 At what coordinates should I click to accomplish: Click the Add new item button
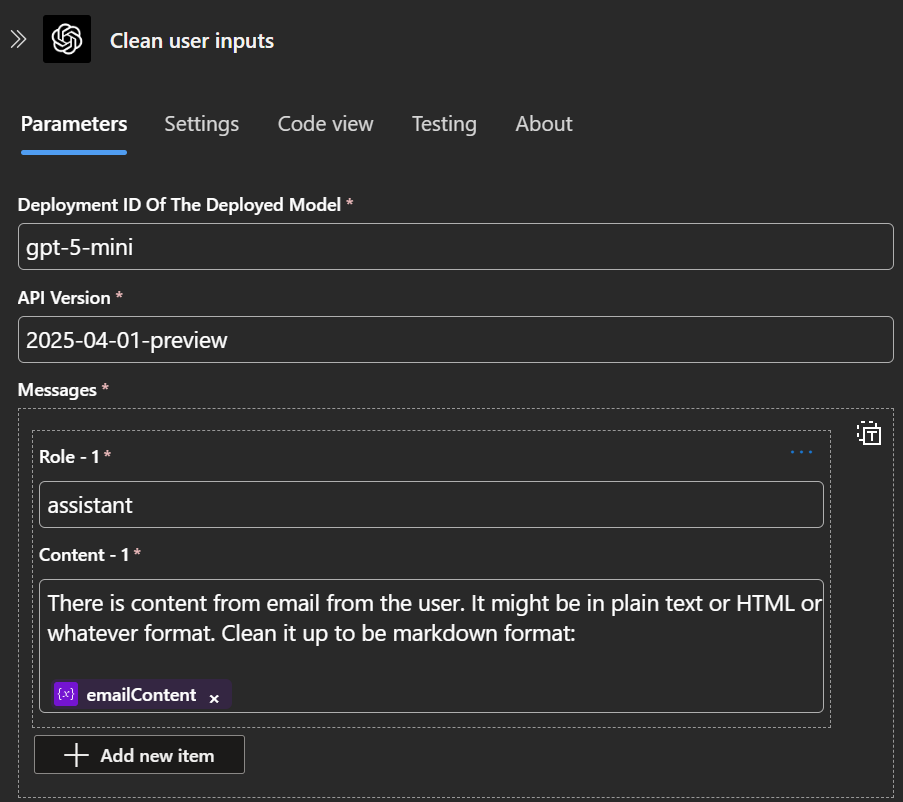tap(139, 755)
